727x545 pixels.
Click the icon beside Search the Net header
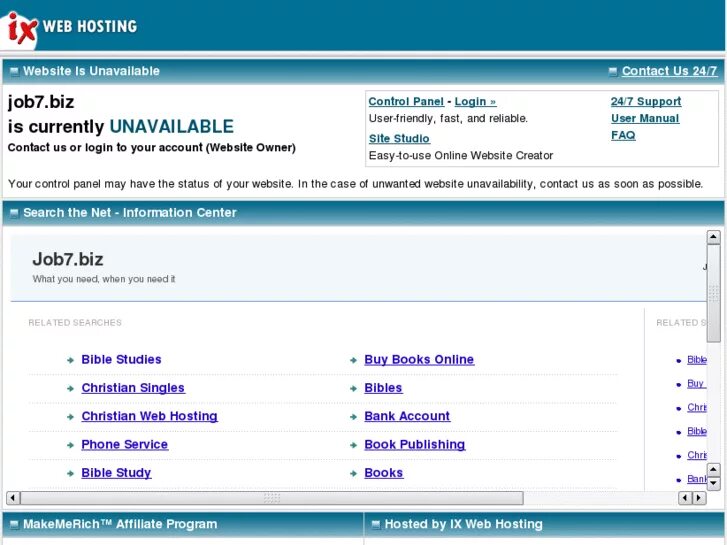(14, 213)
